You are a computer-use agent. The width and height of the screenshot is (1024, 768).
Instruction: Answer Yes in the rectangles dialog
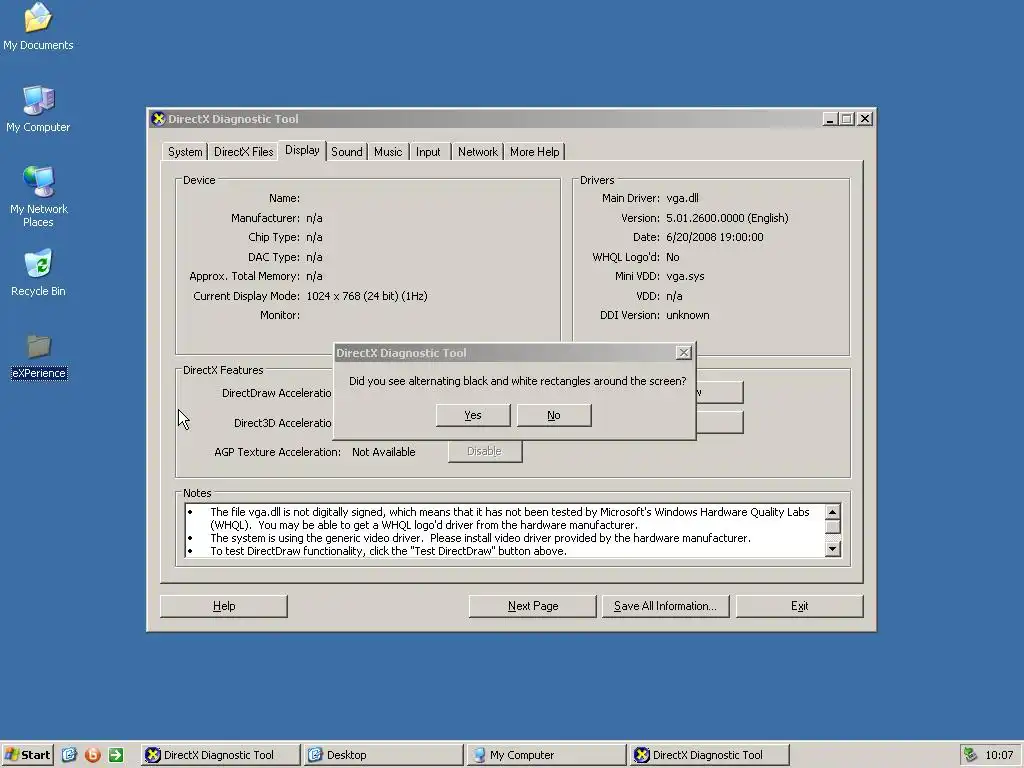tap(473, 415)
